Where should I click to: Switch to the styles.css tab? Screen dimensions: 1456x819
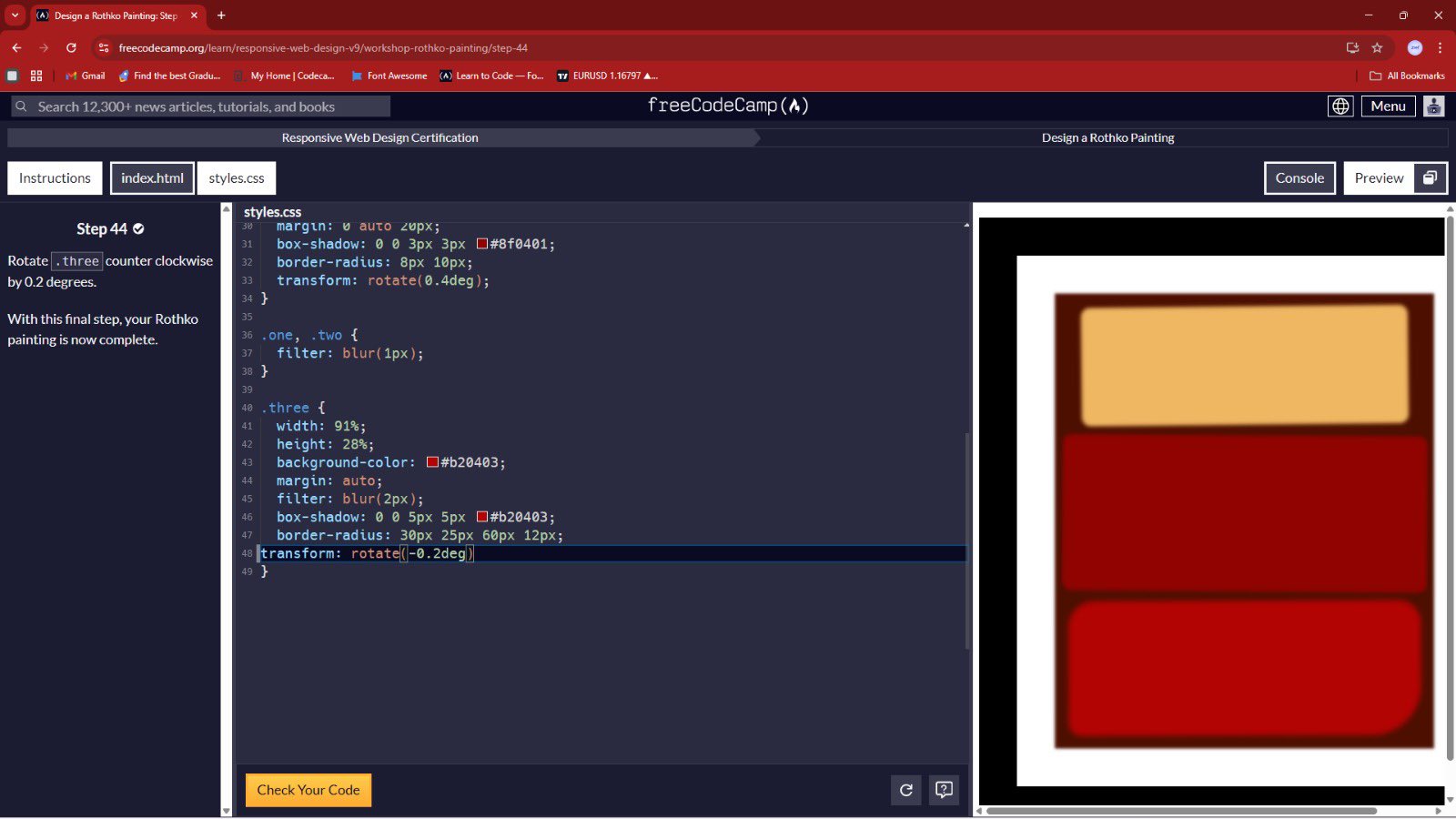(237, 178)
